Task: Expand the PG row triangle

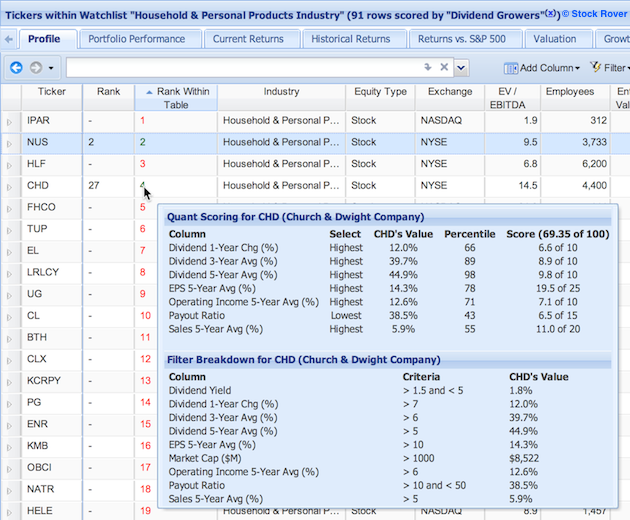Action: point(9,404)
